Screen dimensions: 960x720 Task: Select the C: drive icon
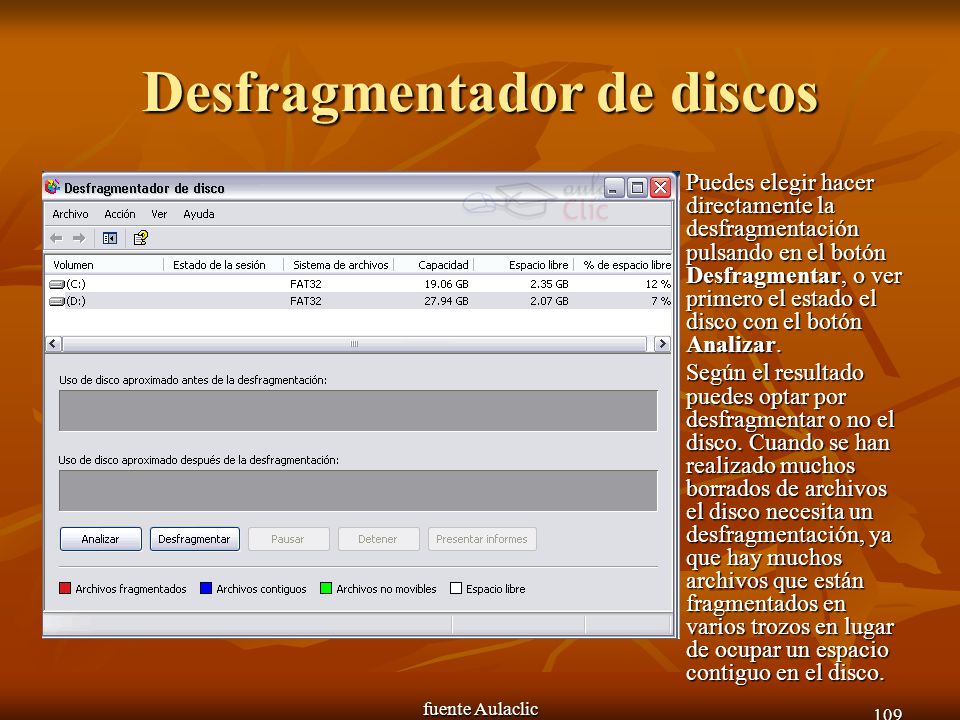tap(57, 284)
